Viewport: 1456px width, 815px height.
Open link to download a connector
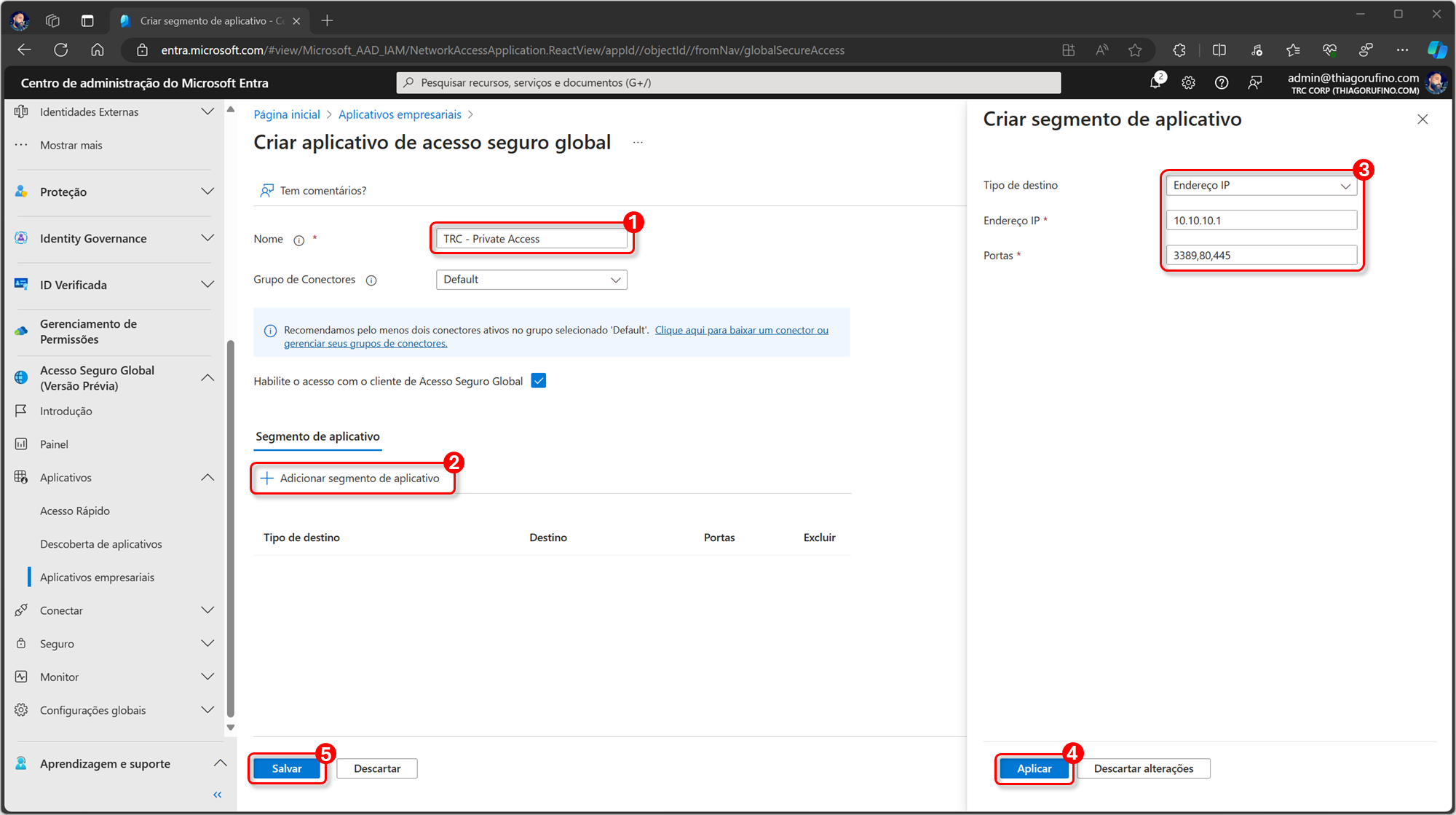(741, 330)
